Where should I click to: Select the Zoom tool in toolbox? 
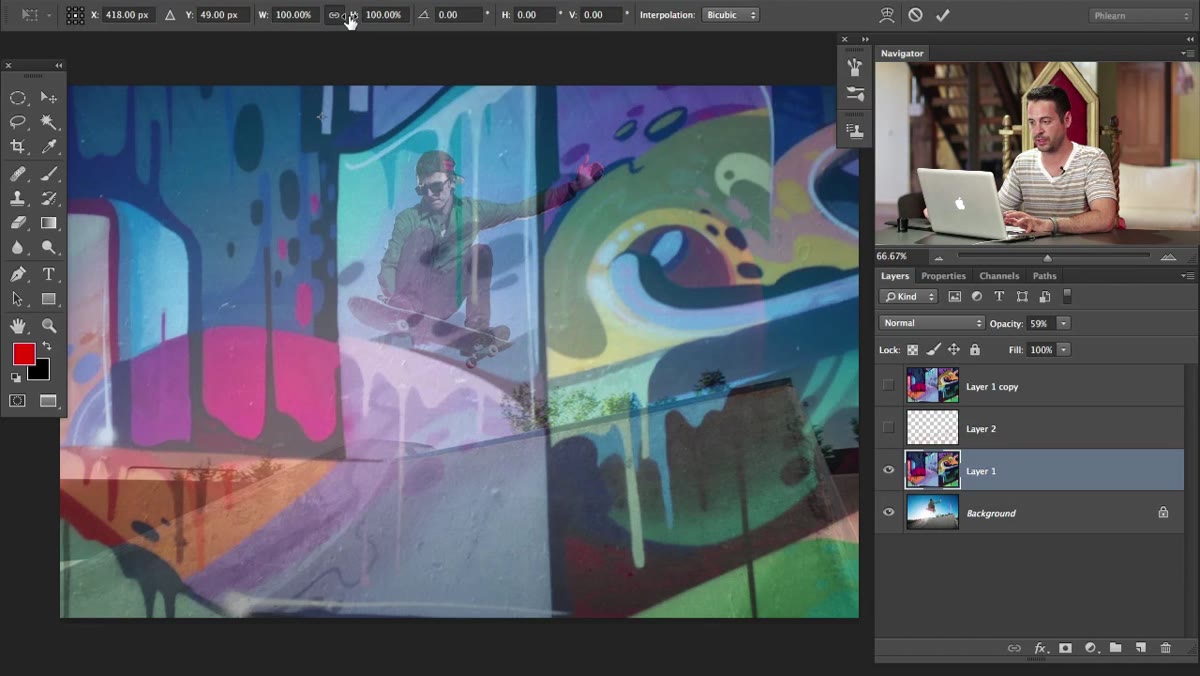48,325
